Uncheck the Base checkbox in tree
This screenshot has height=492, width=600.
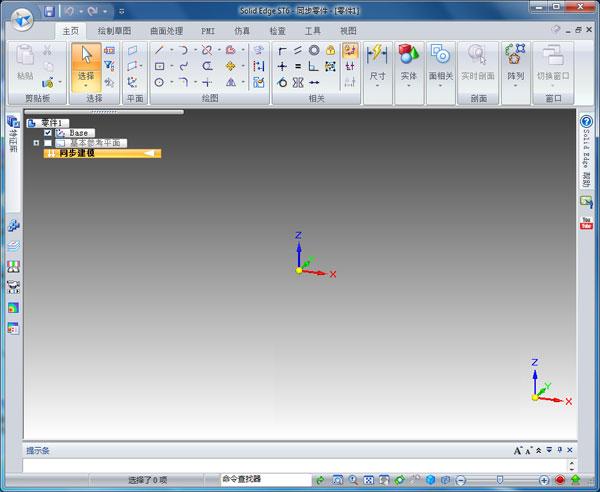47,133
